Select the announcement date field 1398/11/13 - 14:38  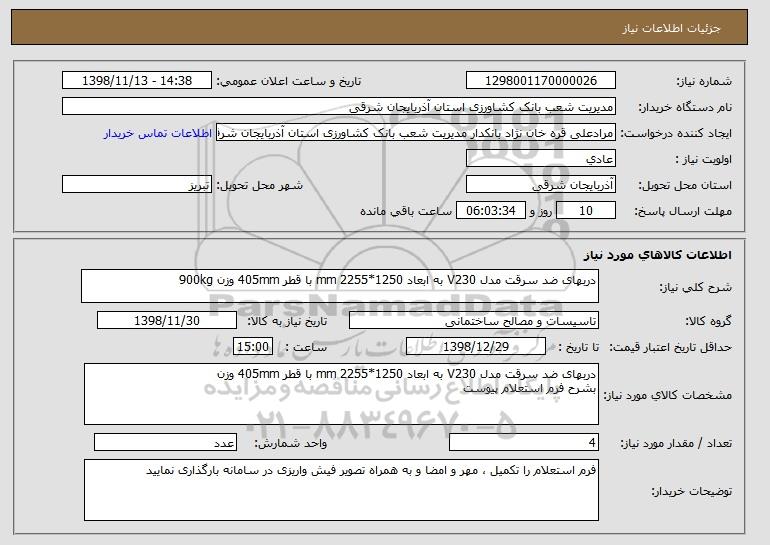pyautogui.click(x=137, y=81)
